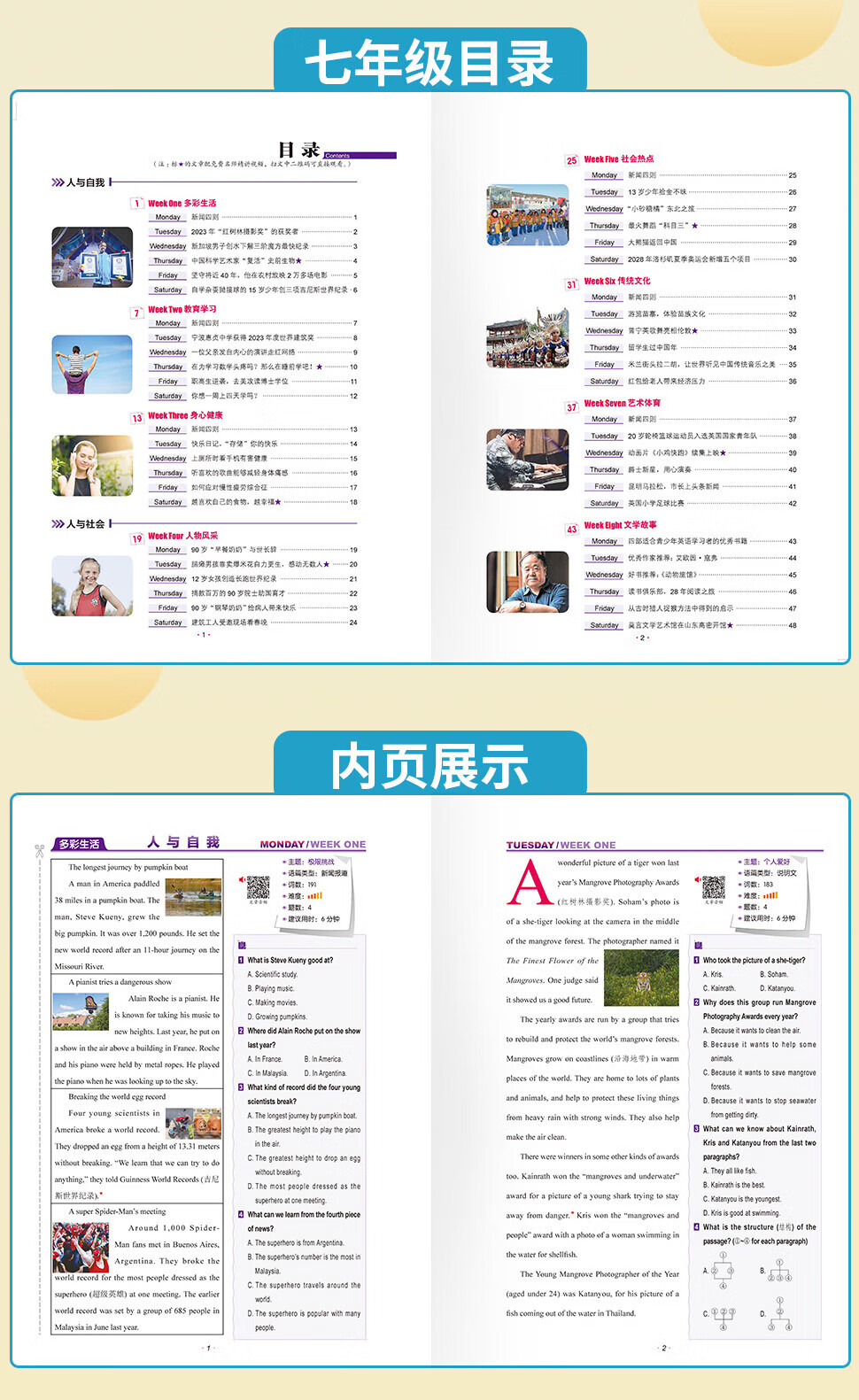Click the Week Two child-on-shoulders thumbnail
The width and height of the screenshot is (859, 1400).
point(92,364)
